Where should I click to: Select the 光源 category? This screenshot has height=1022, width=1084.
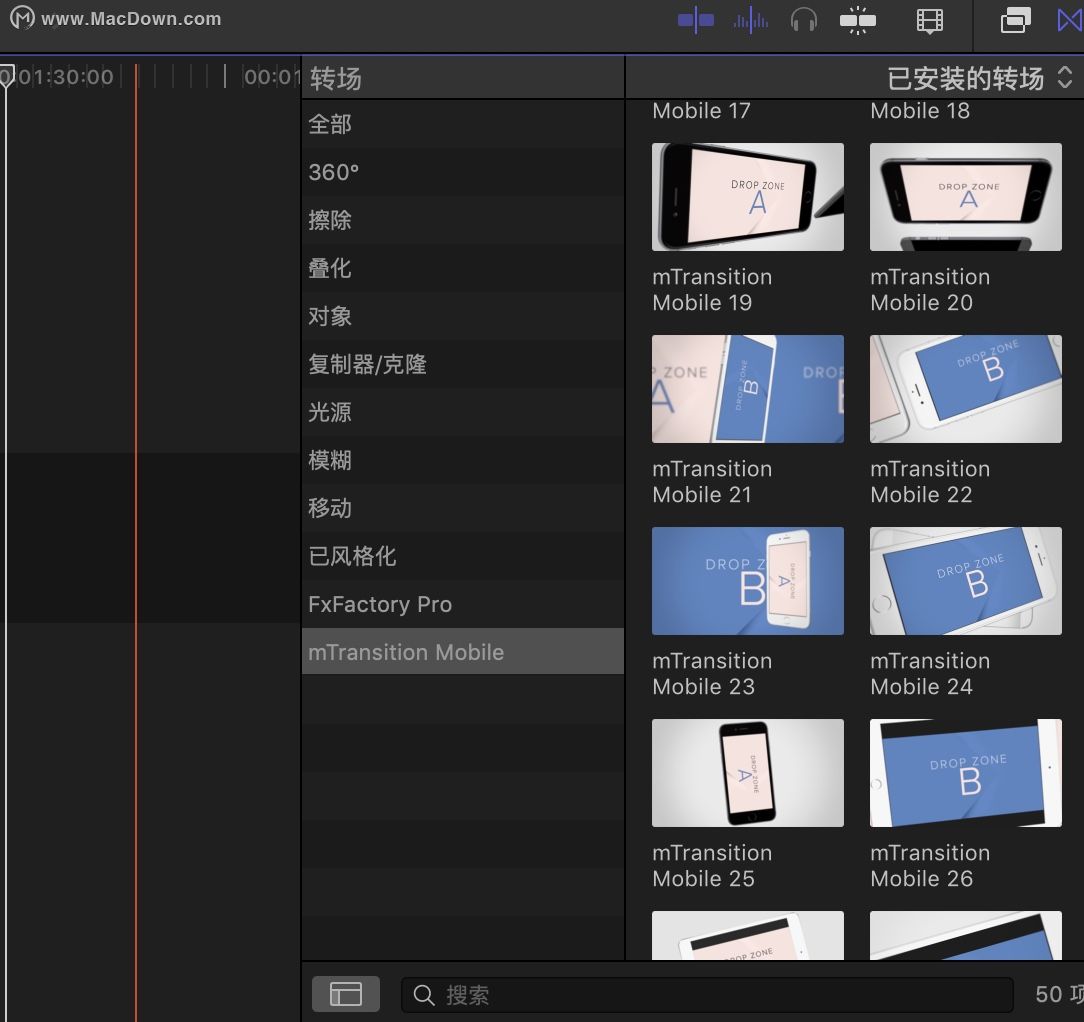pyautogui.click(x=462, y=412)
